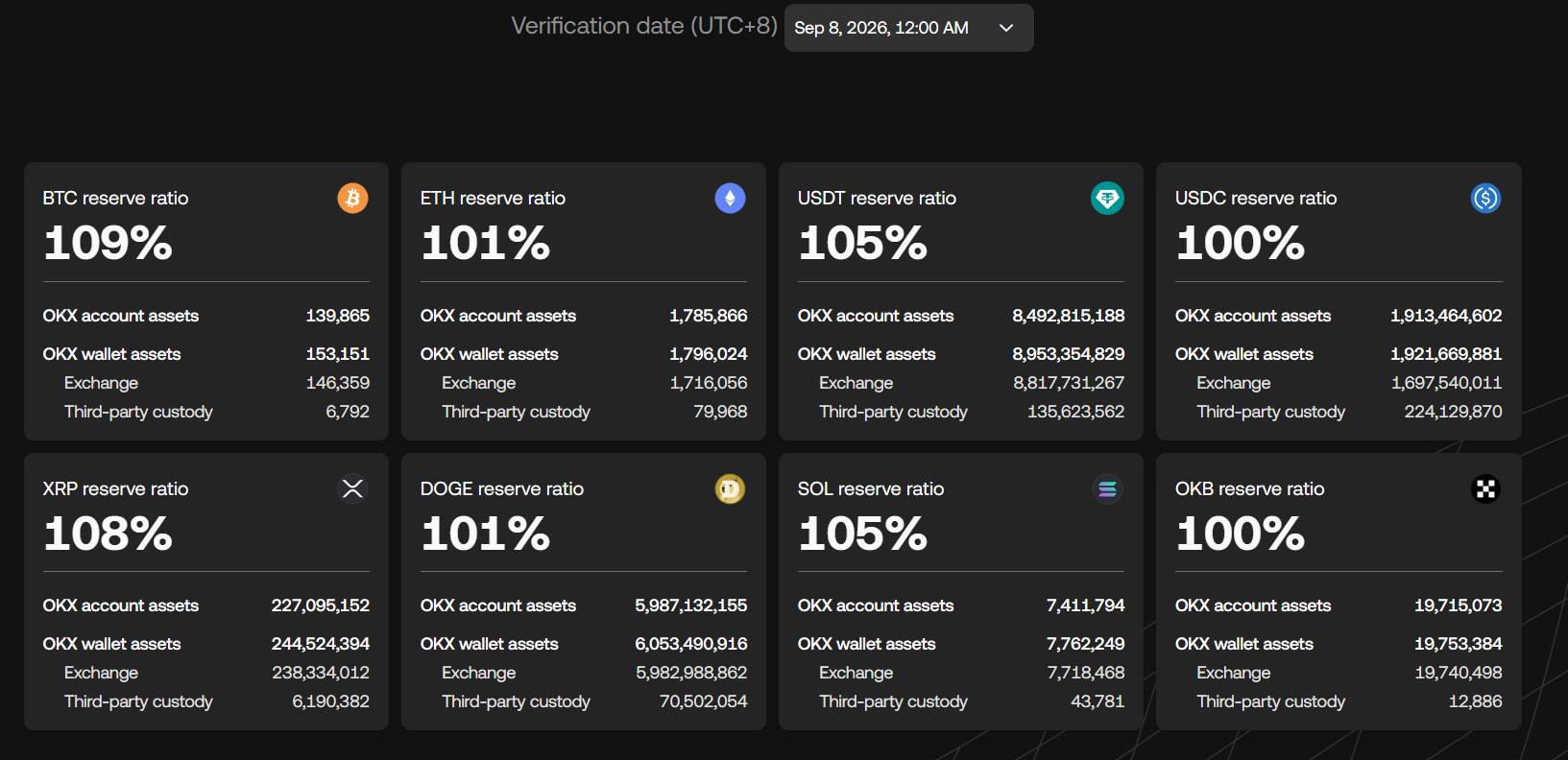The image size is (1568, 760).
Task: Click DOGE wallet assets value 6,053,490,916
Action: [691, 644]
